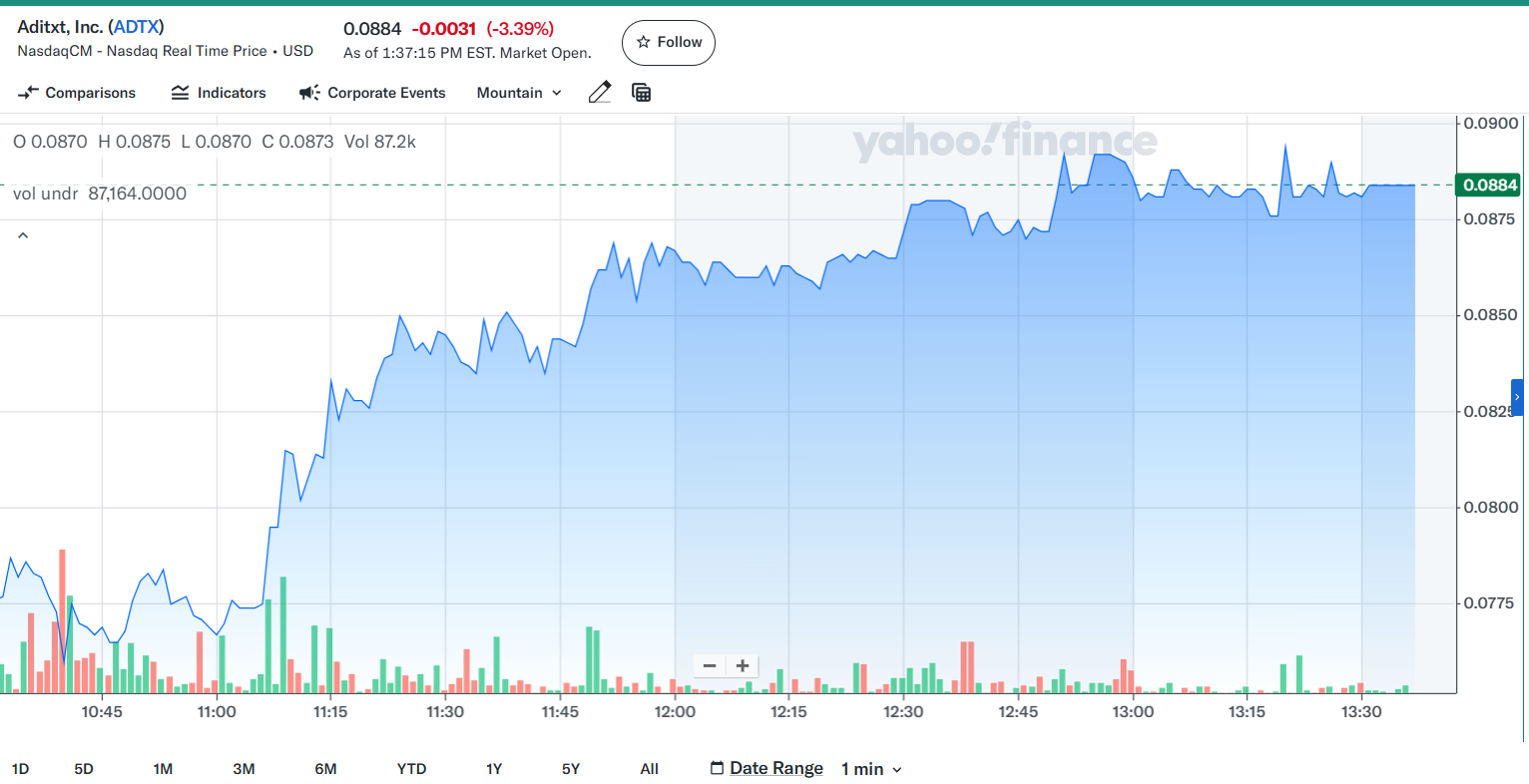Show All historical data range
Viewport: 1529px width, 784px height.
649,769
